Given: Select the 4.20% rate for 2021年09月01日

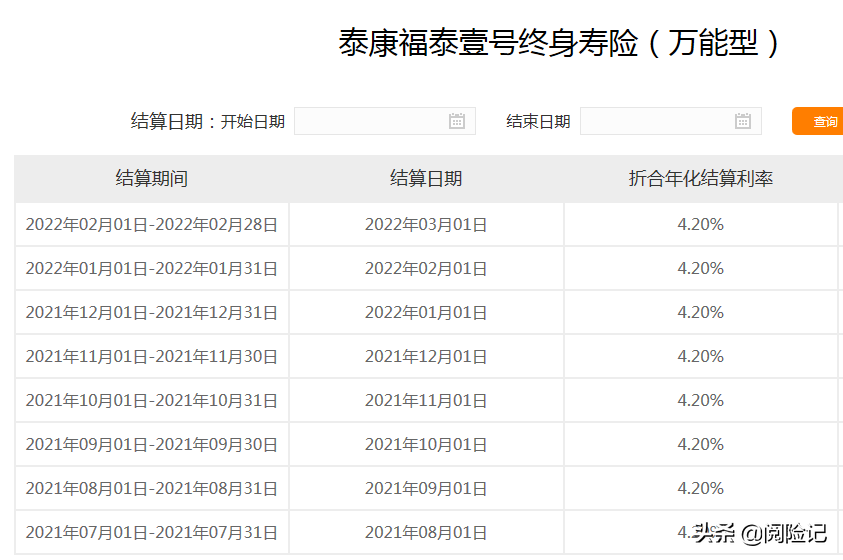Looking at the screenshot, I should tap(701, 489).
